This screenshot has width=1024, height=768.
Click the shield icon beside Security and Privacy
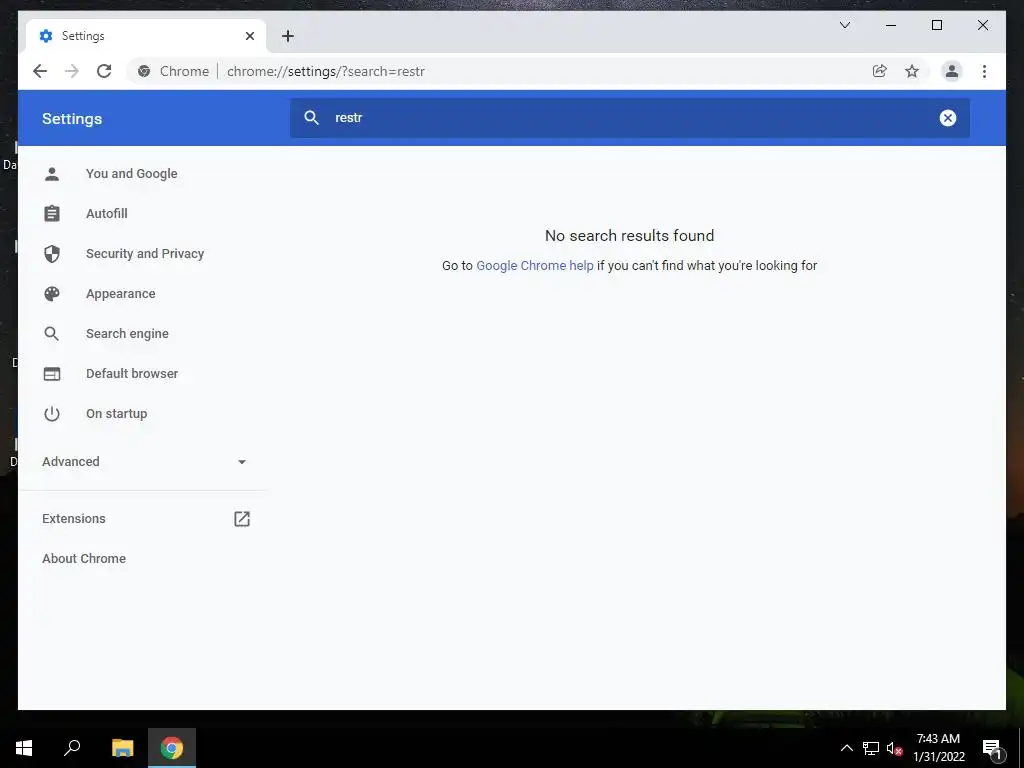click(52, 253)
